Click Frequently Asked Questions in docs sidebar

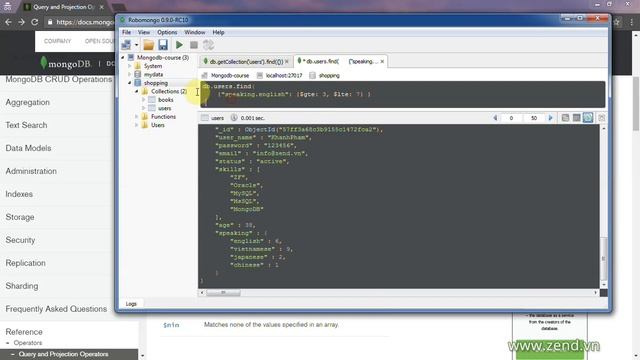(56, 309)
